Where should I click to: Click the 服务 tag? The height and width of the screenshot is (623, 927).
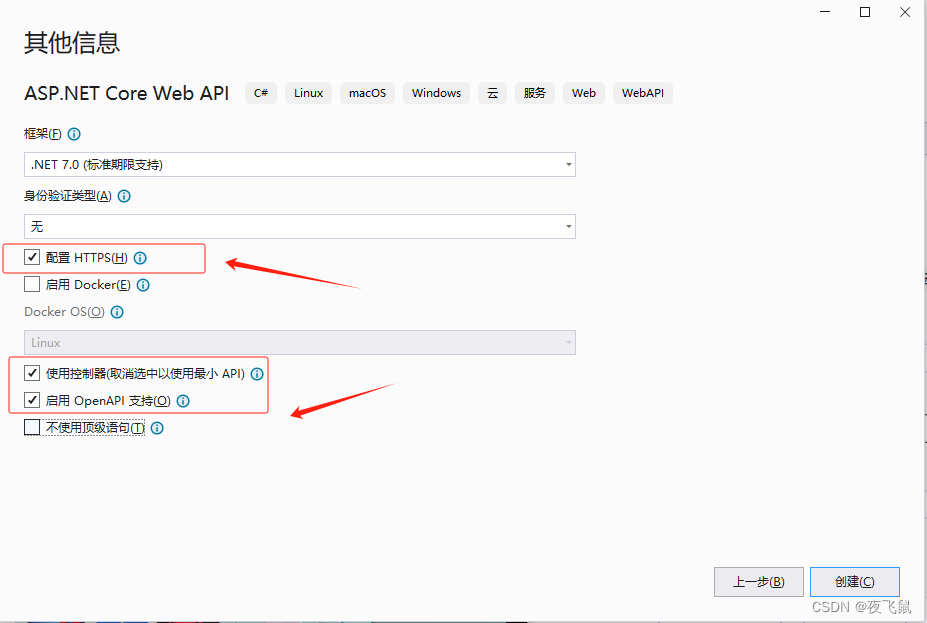tap(535, 93)
